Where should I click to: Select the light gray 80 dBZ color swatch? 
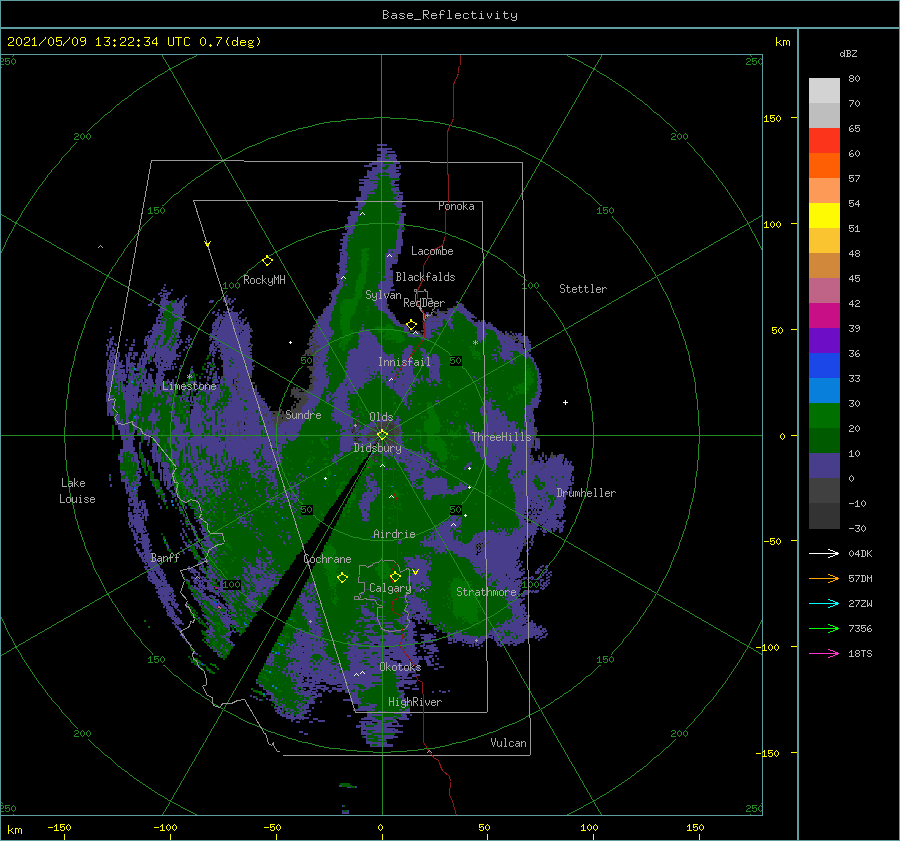coord(824,91)
